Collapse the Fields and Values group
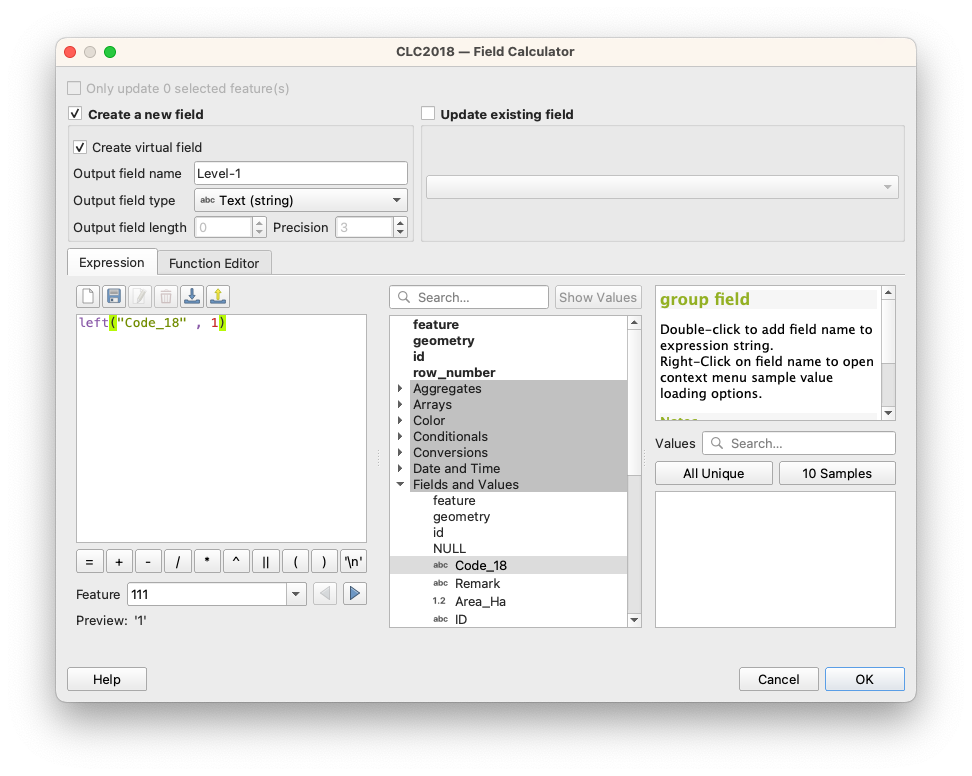 [x=400, y=485]
